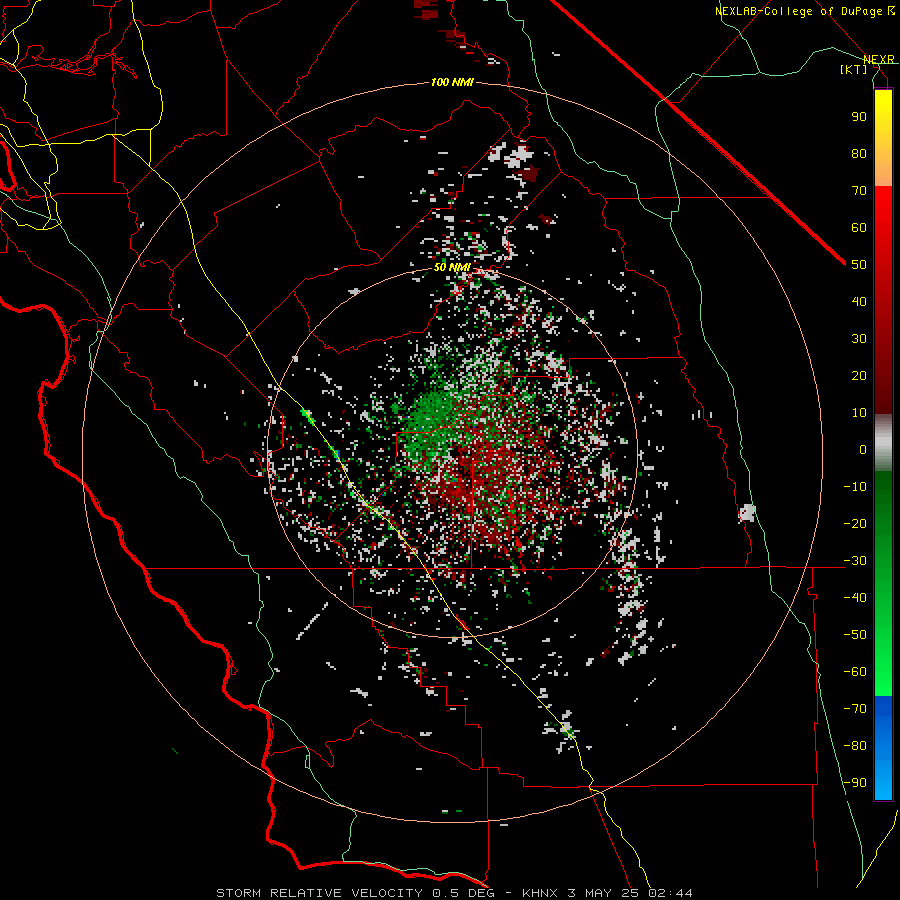The image size is (900, 900).
Task: Click the 0 value on velocity scale
Action: pyautogui.click(x=863, y=449)
